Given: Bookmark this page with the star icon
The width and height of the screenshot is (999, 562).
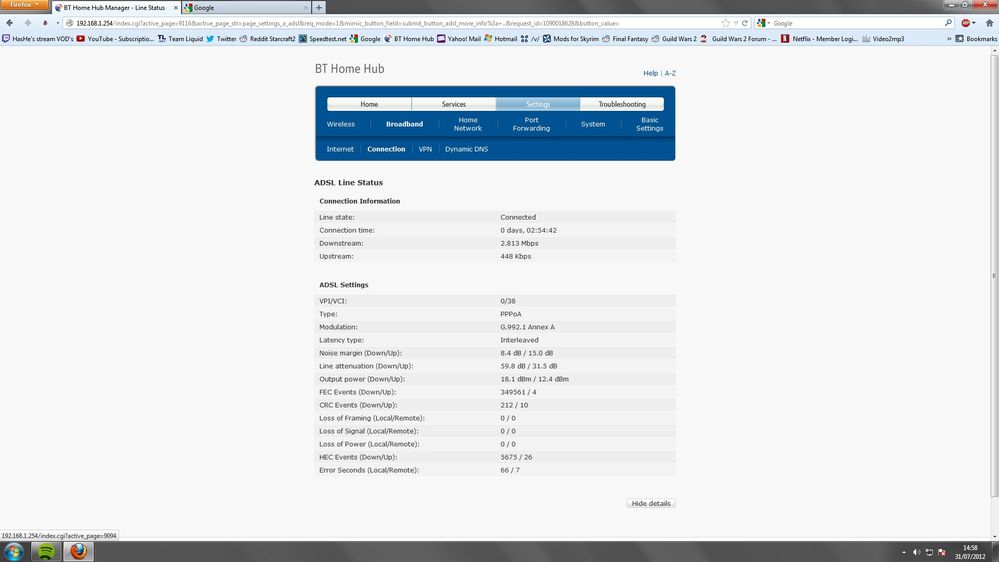Looking at the screenshot, I should click(x=725, y=23).
